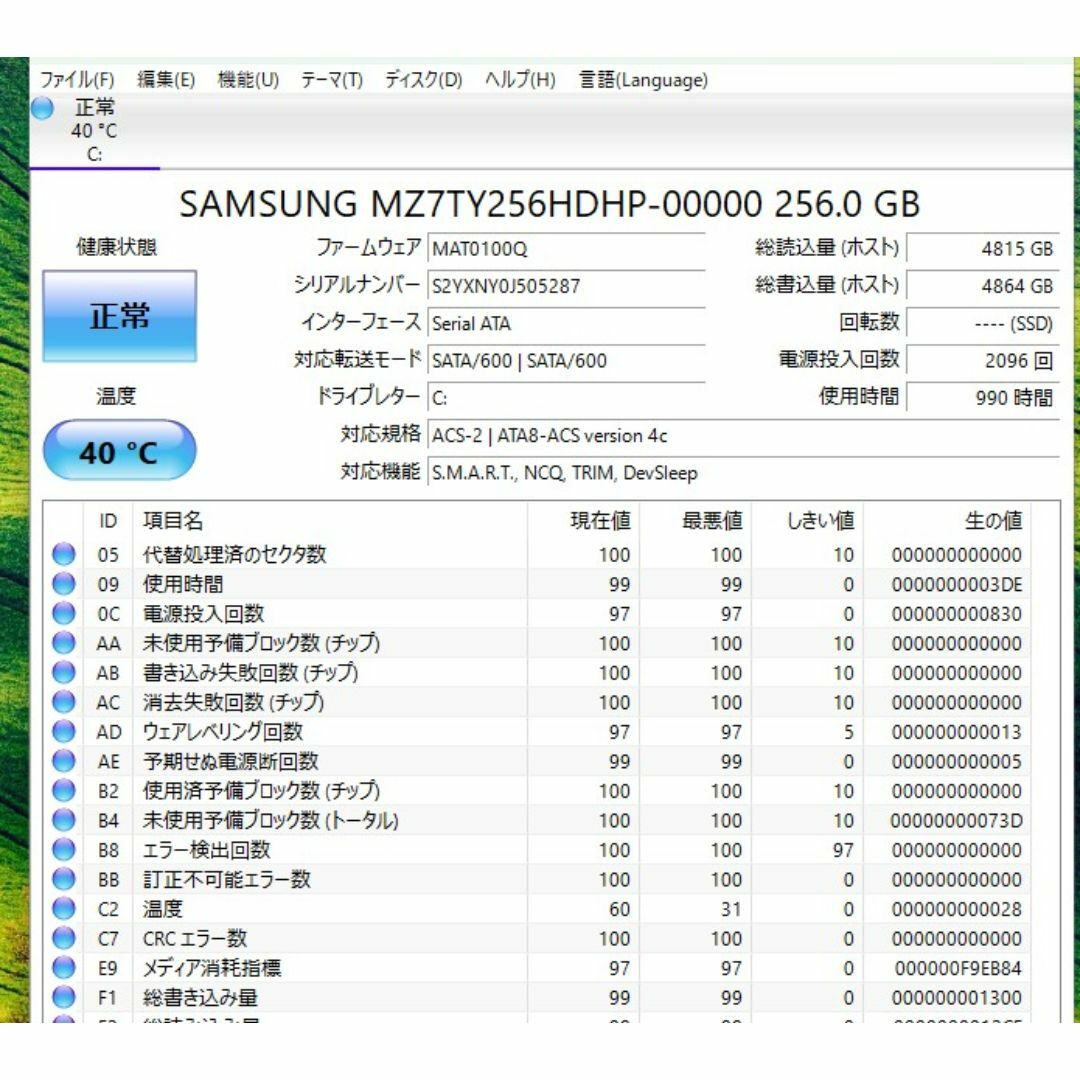Click status orb for attribute B8 エラー検出回数

pos(64,850)
